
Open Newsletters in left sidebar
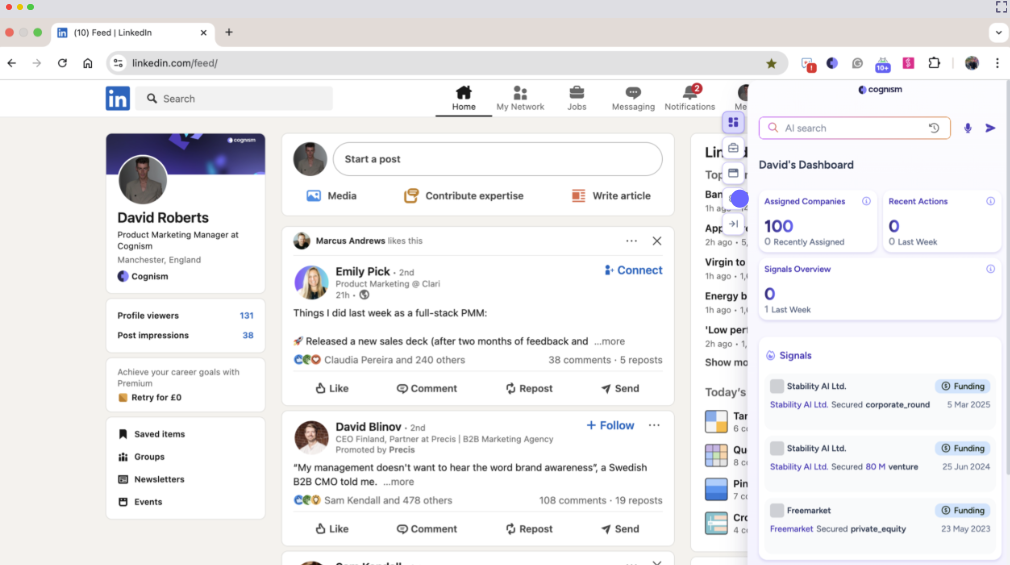coord(151,479)
